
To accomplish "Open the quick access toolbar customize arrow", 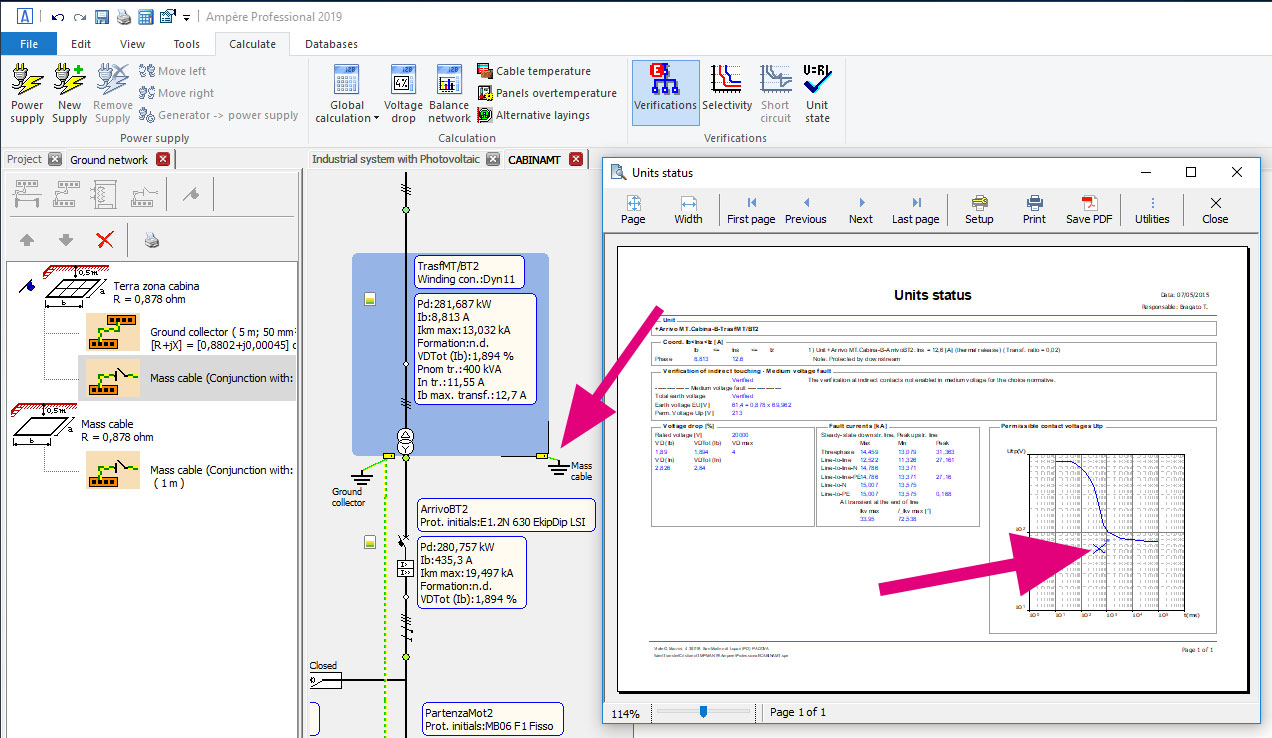I will pyautogui.click(x=186, y=17).
